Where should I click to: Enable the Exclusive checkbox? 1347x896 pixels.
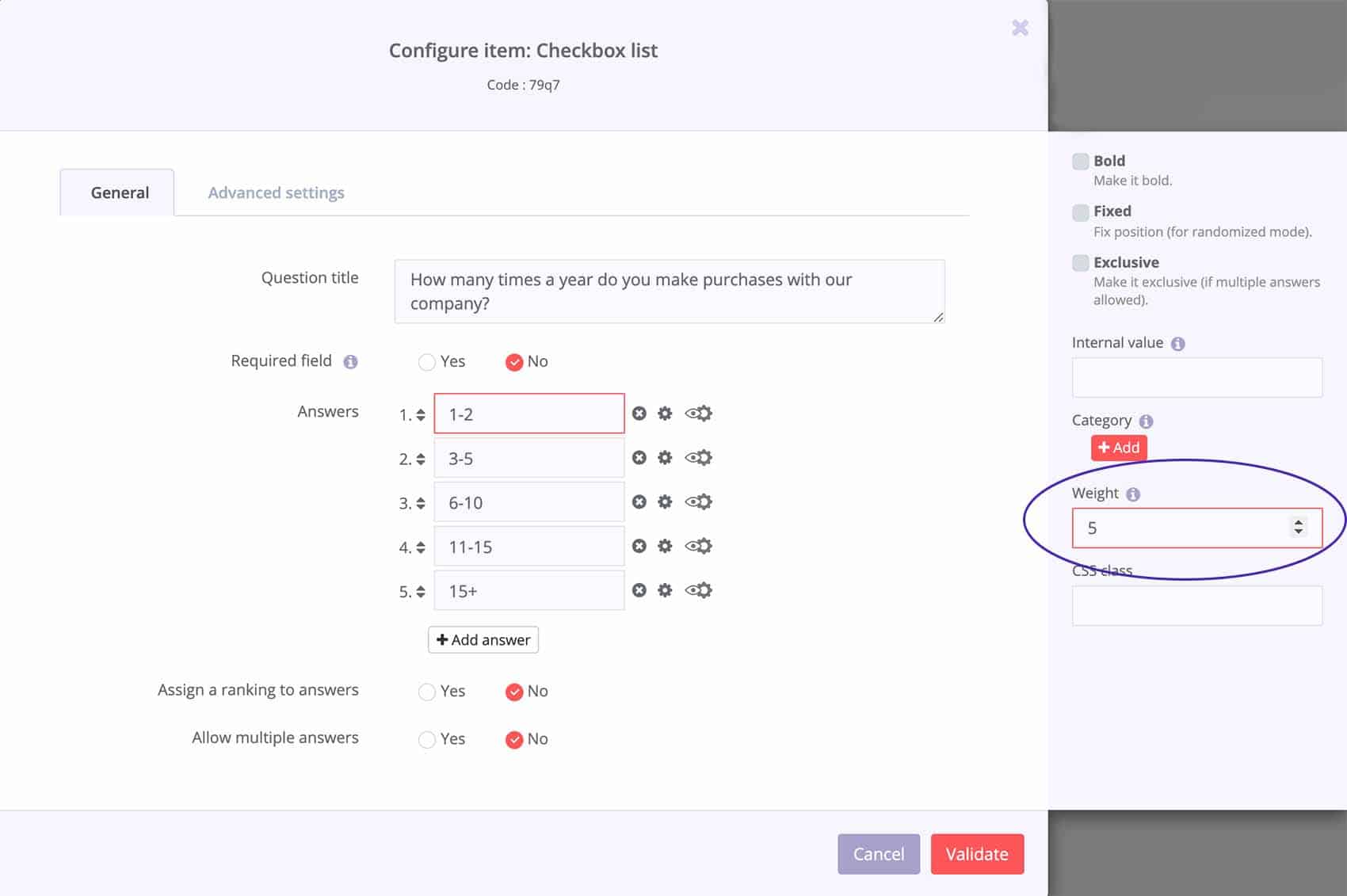(x=1081, y=263)
